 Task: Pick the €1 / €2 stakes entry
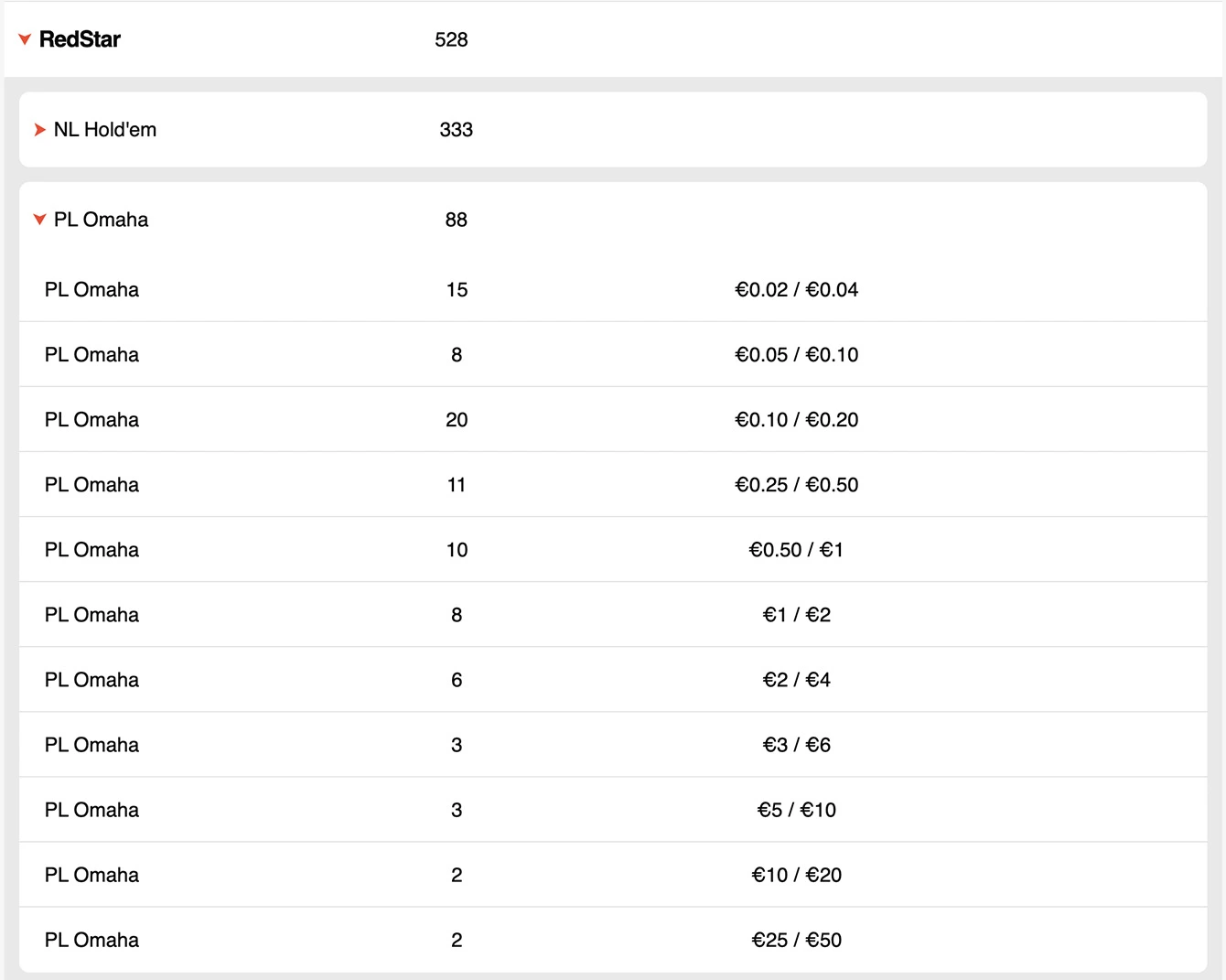tap(796, 615)
